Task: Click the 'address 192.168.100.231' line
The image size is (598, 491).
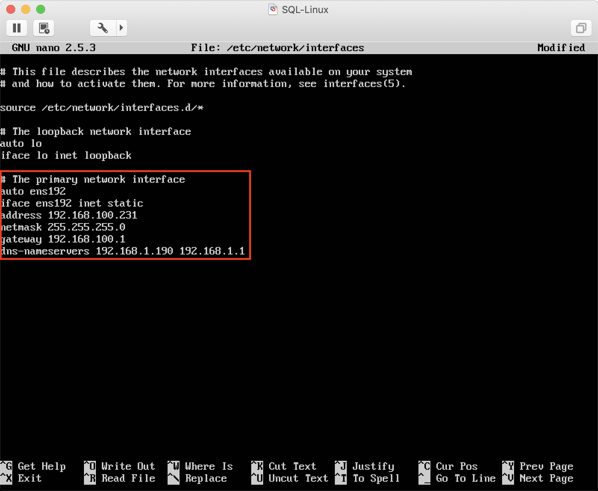Action: (69, 215)
